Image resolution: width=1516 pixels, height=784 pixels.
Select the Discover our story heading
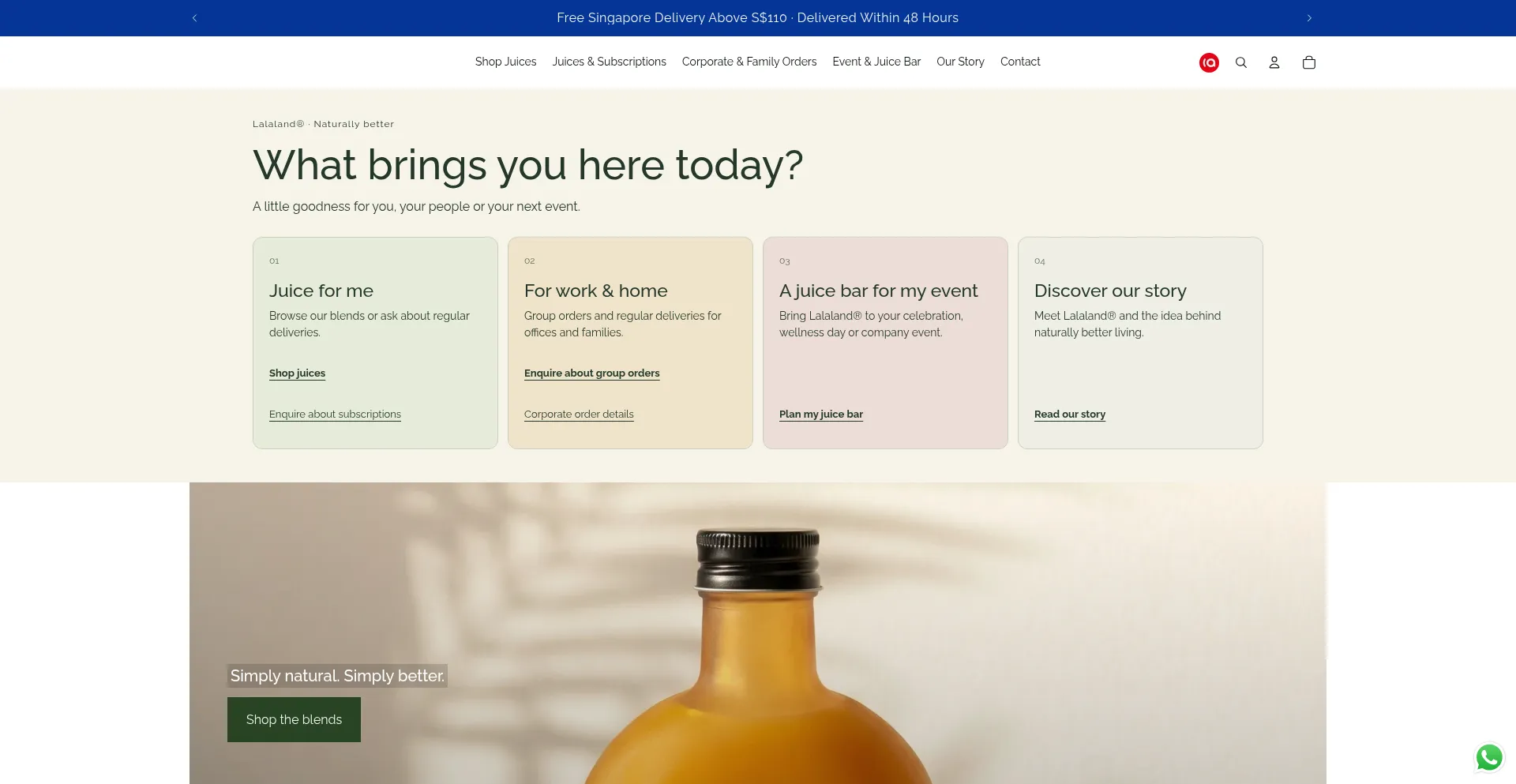click(1110, 291)
